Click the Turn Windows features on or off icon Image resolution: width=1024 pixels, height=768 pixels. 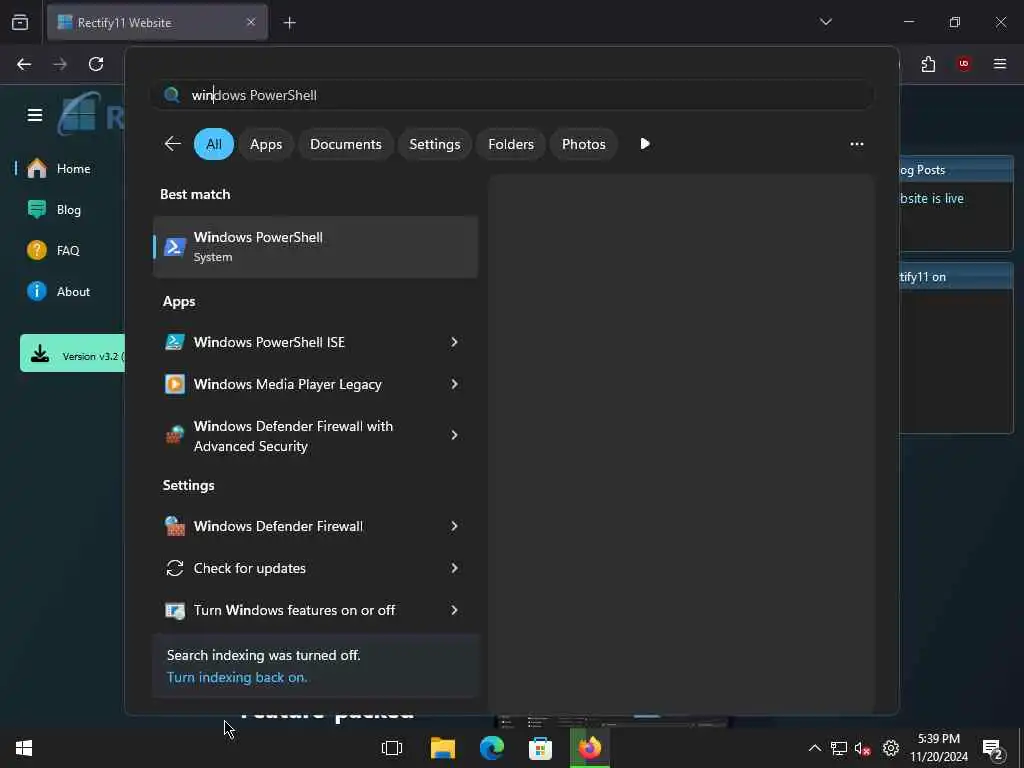coord(174,611)
